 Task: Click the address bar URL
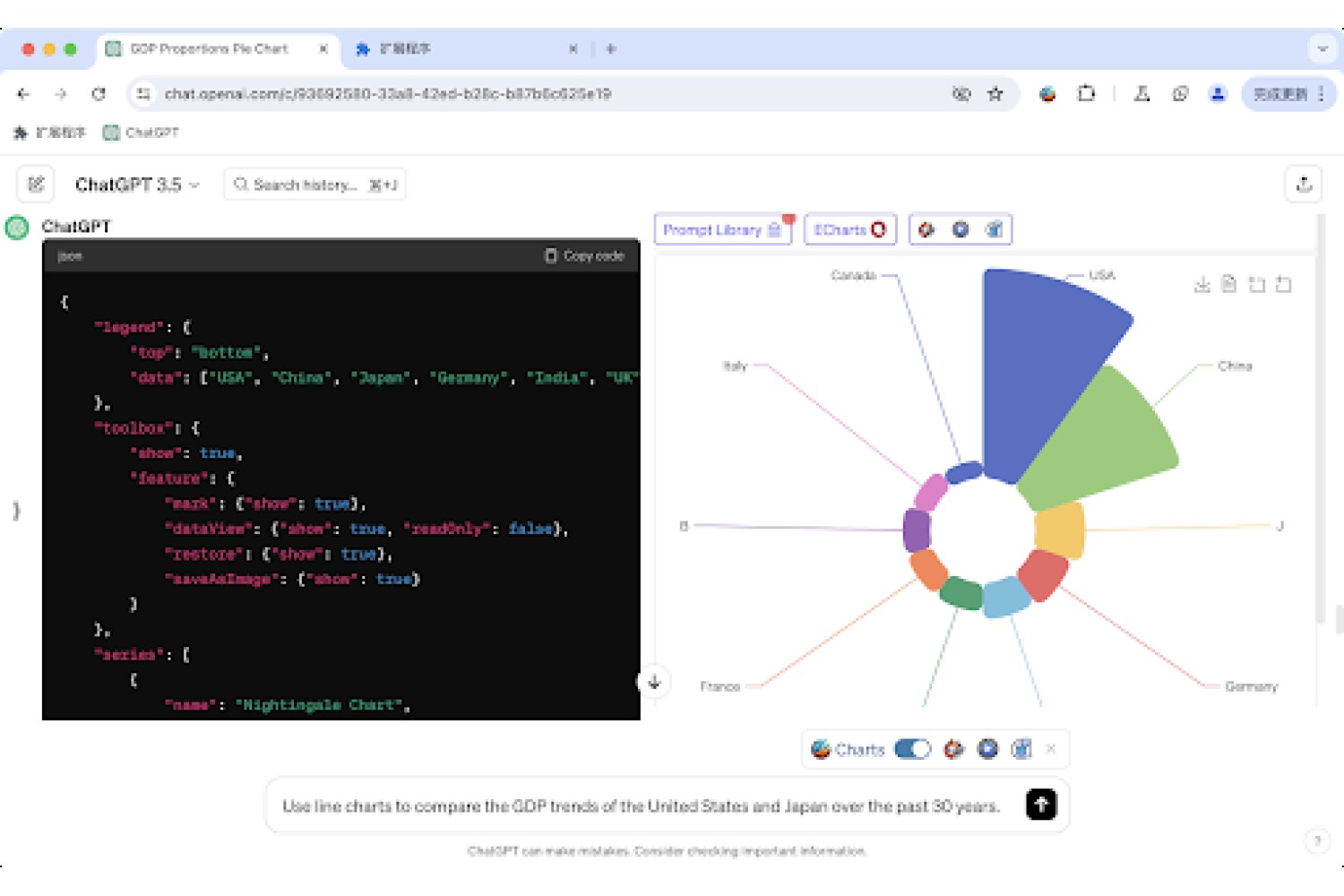pos(388,93)
